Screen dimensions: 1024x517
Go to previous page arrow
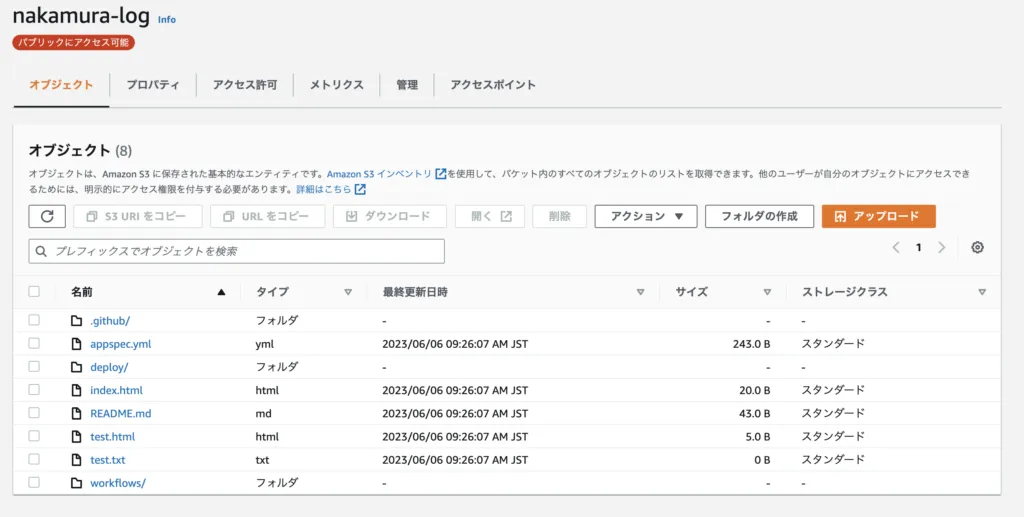click(896, 247)
